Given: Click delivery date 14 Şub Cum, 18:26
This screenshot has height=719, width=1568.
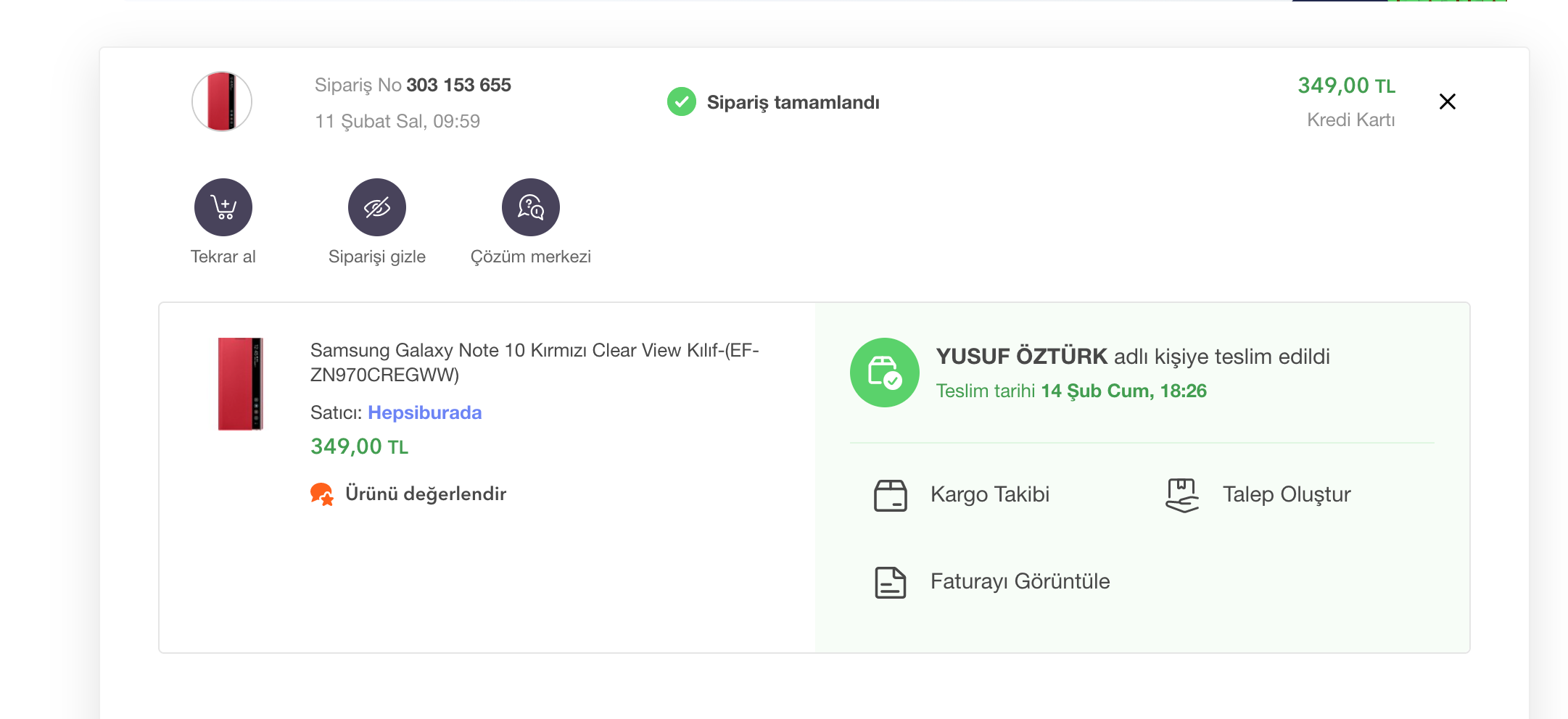Looking at the screenshot, I should (1124, 391).
